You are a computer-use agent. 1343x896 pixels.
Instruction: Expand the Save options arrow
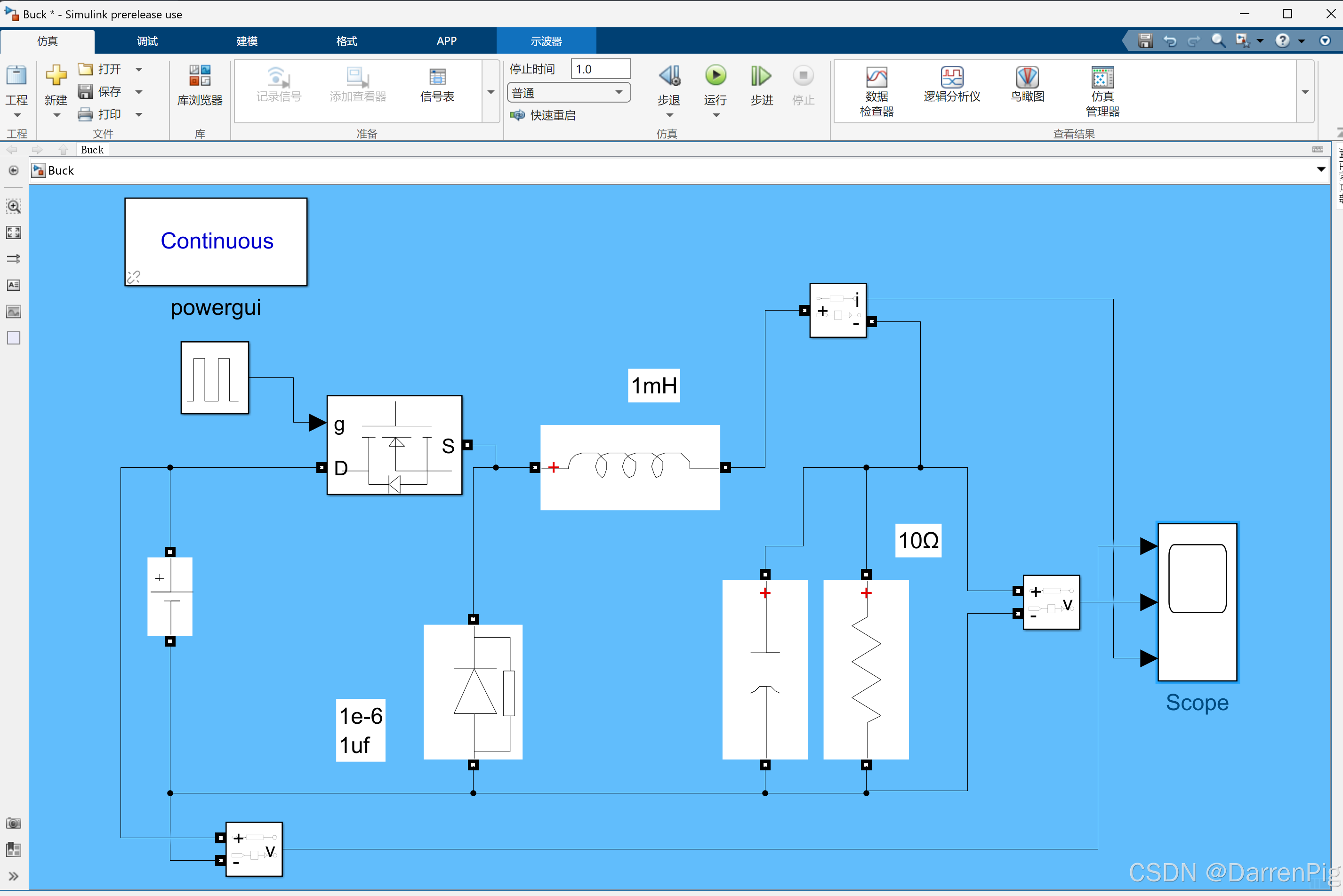coord(139,92)
